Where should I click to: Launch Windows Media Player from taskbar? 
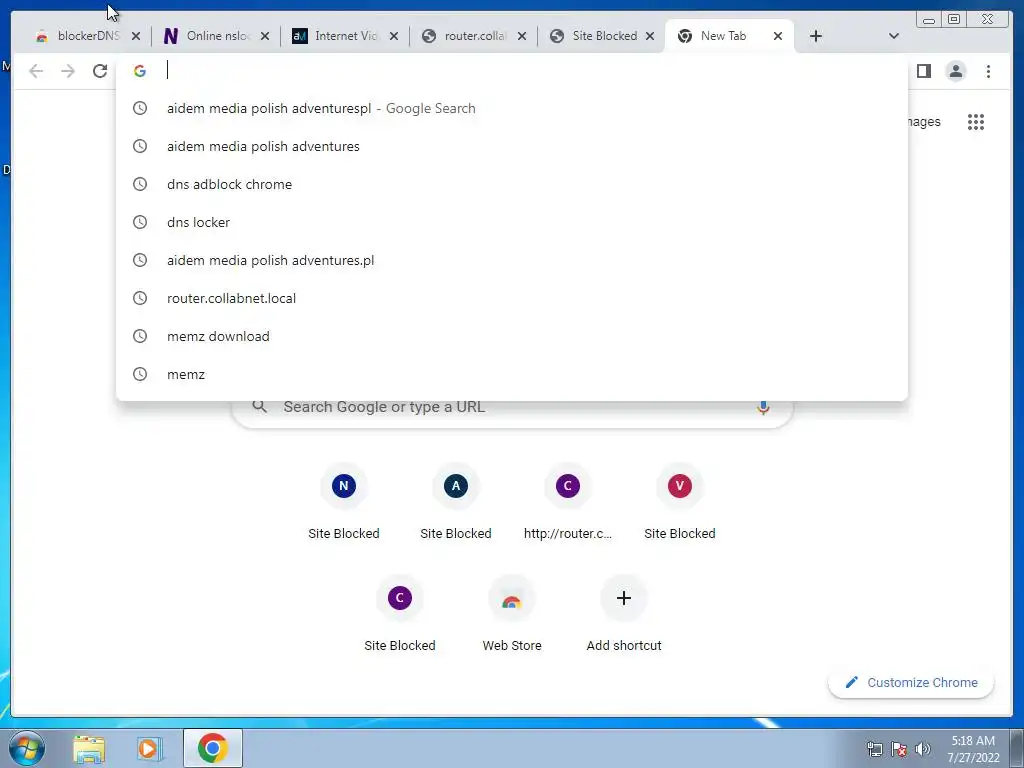(x=149, y=748)
